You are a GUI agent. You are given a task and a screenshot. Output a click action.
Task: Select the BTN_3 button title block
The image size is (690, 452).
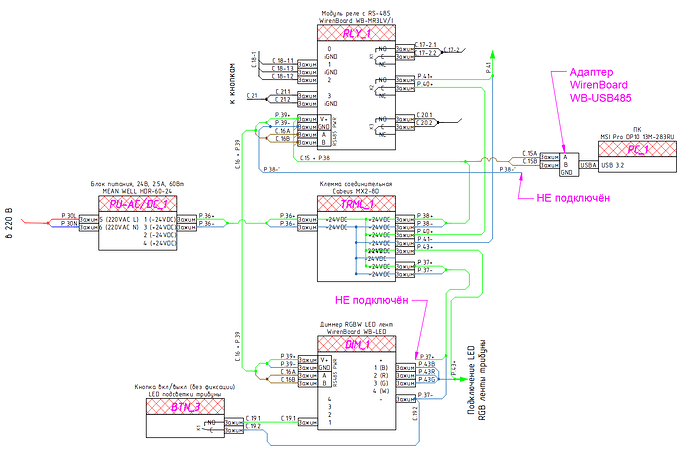point(185,407)
